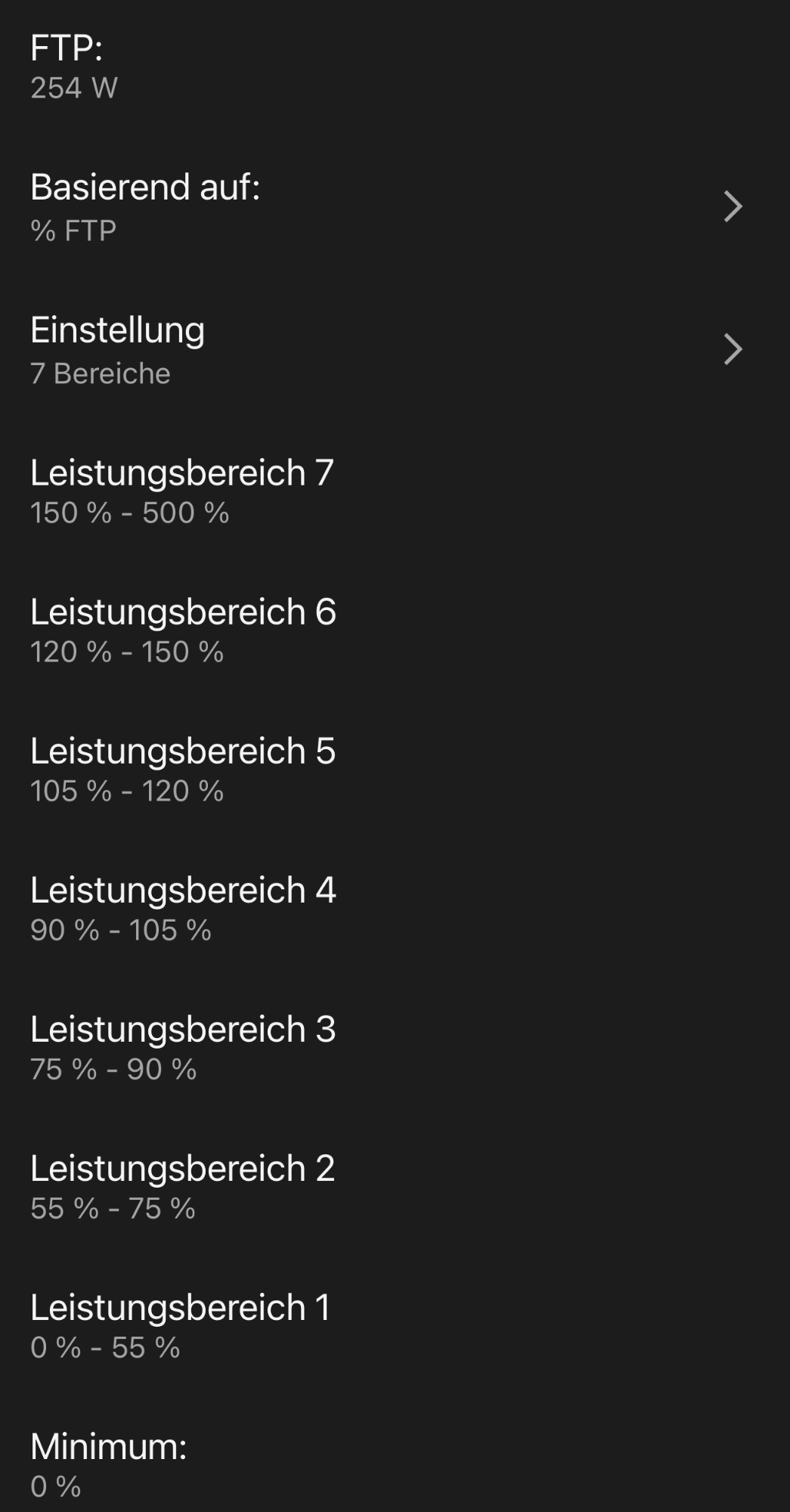Open the Einstellung option row
The image size is (790, 1512).
click(118, 330)
